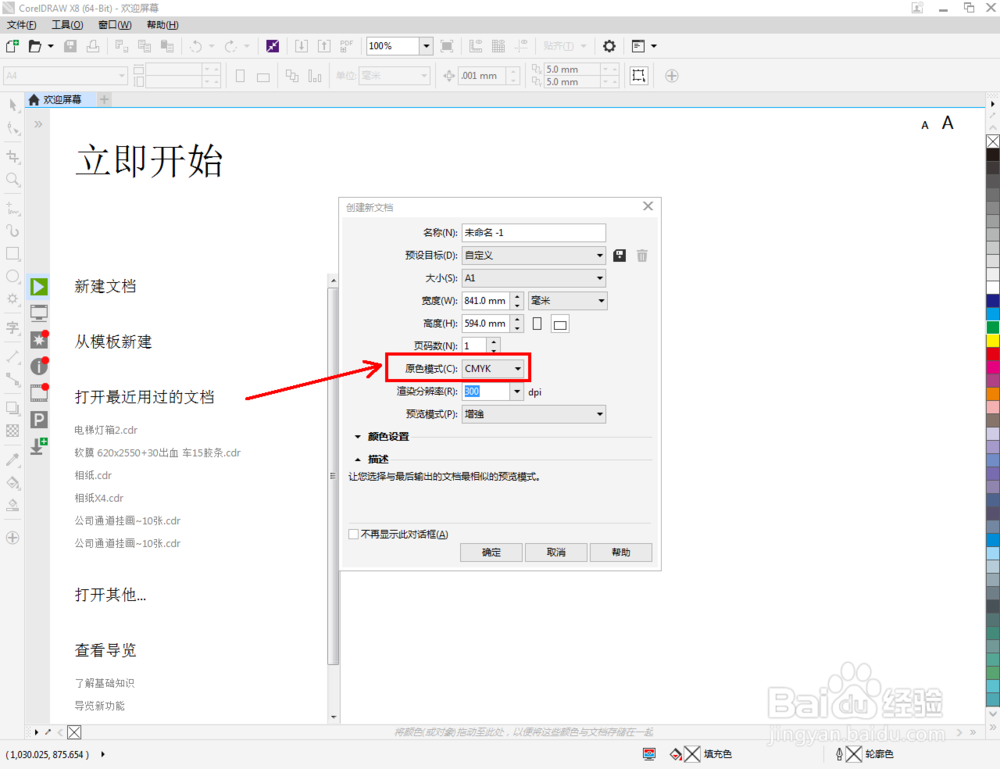This screenshot has height=769, width=1000.
Task: Open the Get Started green play icon
Action: click(x=39, y=287)
